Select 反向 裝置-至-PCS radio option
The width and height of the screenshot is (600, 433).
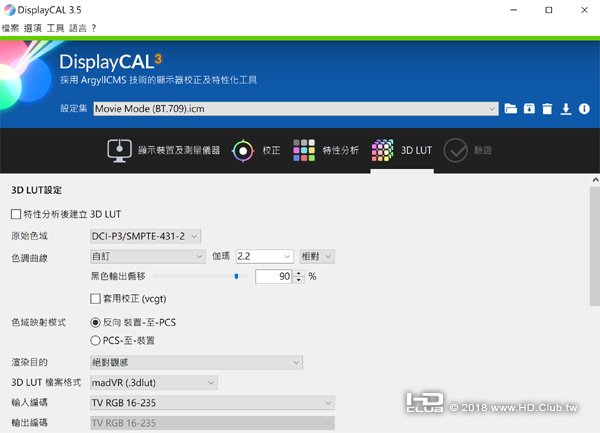(95, 322)
